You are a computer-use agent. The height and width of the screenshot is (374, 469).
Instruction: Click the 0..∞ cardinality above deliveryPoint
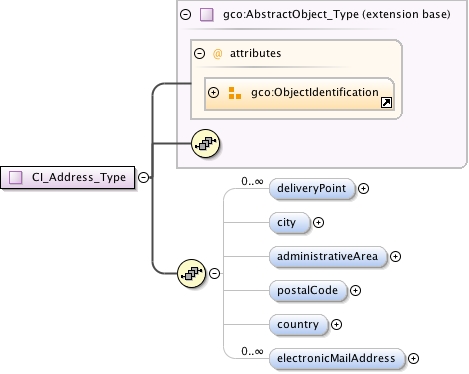point(252,182)
